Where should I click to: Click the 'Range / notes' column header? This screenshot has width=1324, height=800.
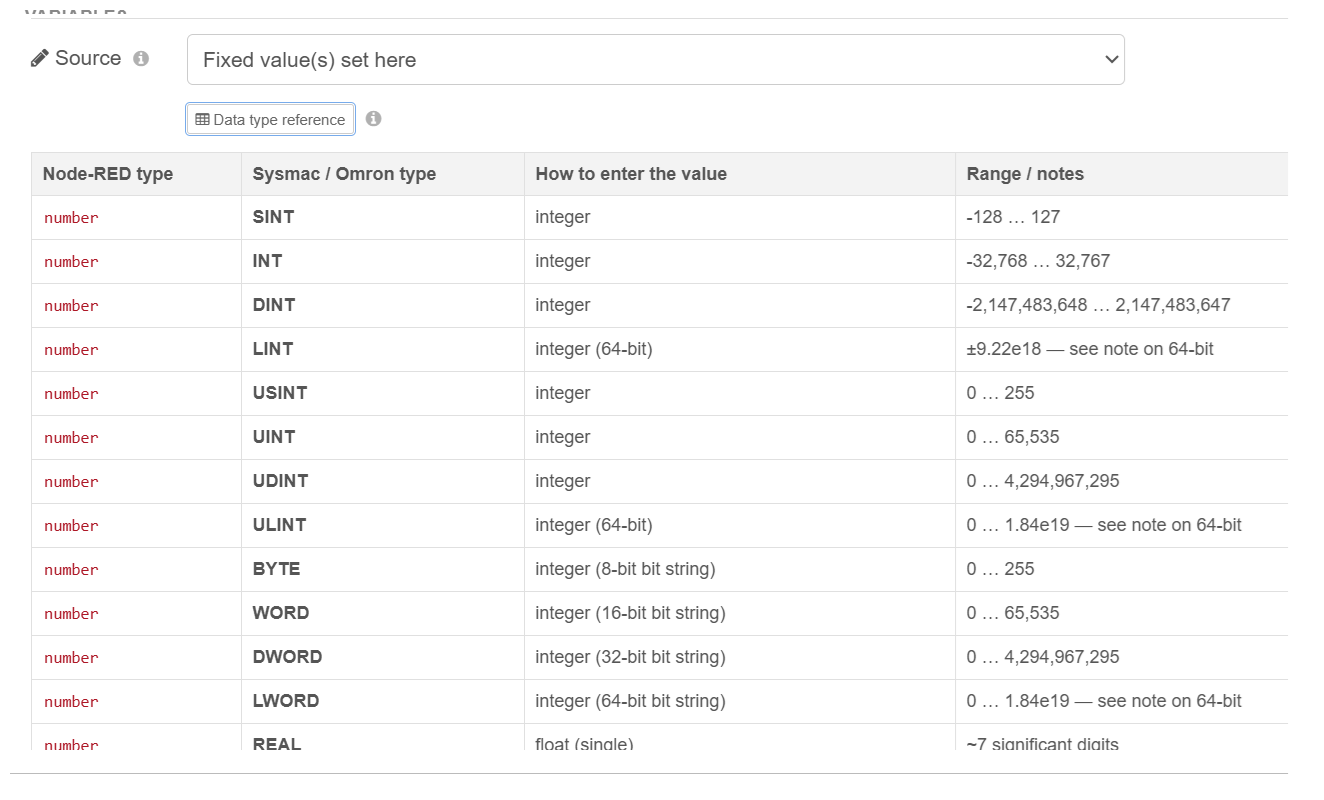pos(1121,174)
